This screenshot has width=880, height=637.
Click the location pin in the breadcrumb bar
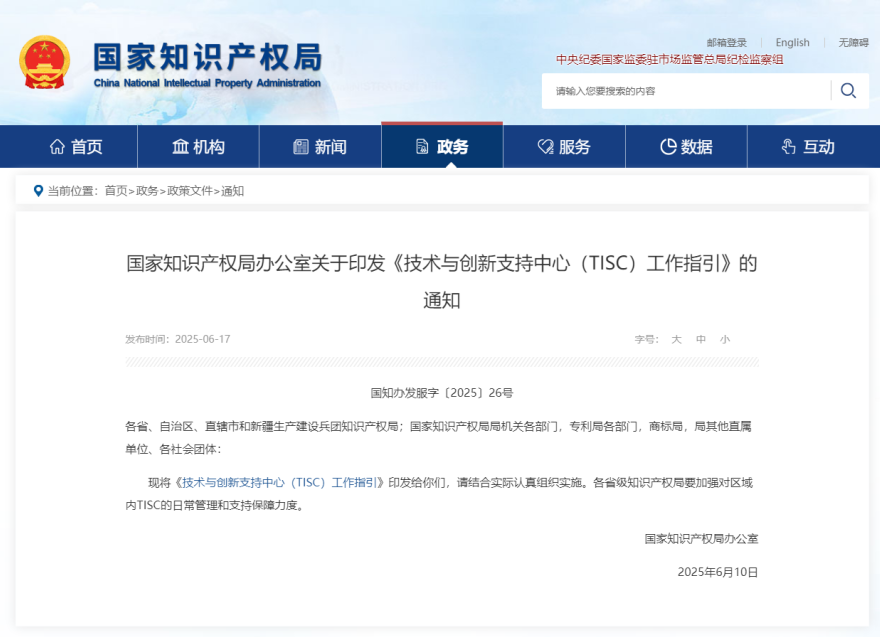[x=38, y=190]
